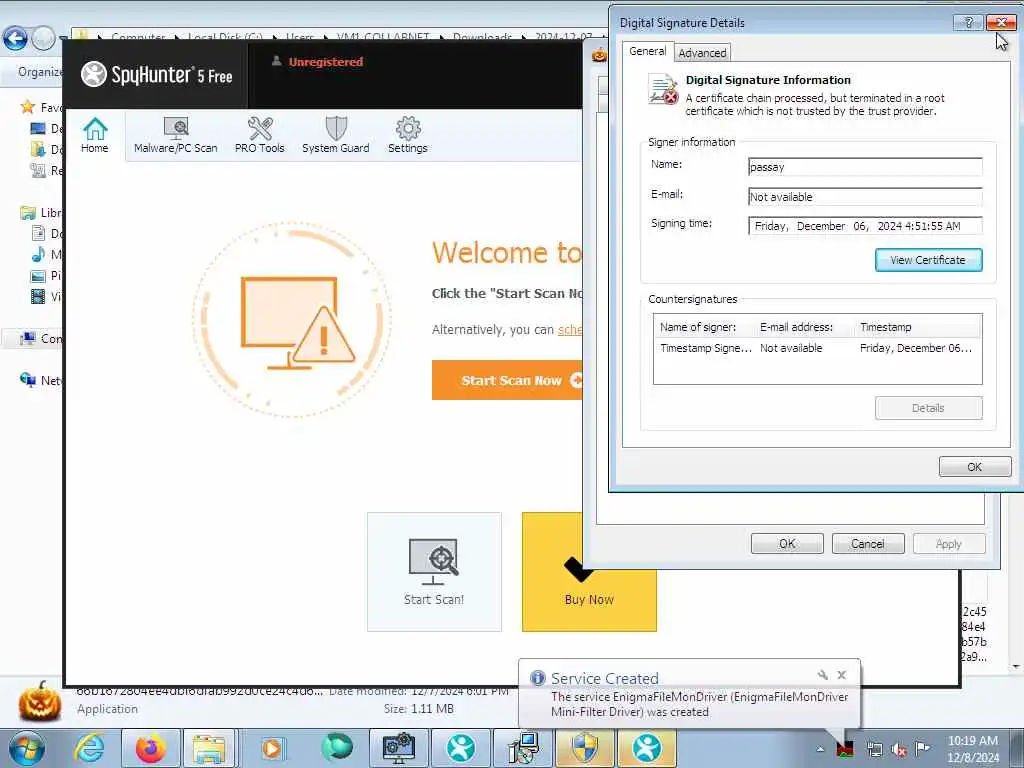Viewport: 1024px width, 768px height.
Task: Click the Start Scan! monitor tile
Action: coord(434,571)
